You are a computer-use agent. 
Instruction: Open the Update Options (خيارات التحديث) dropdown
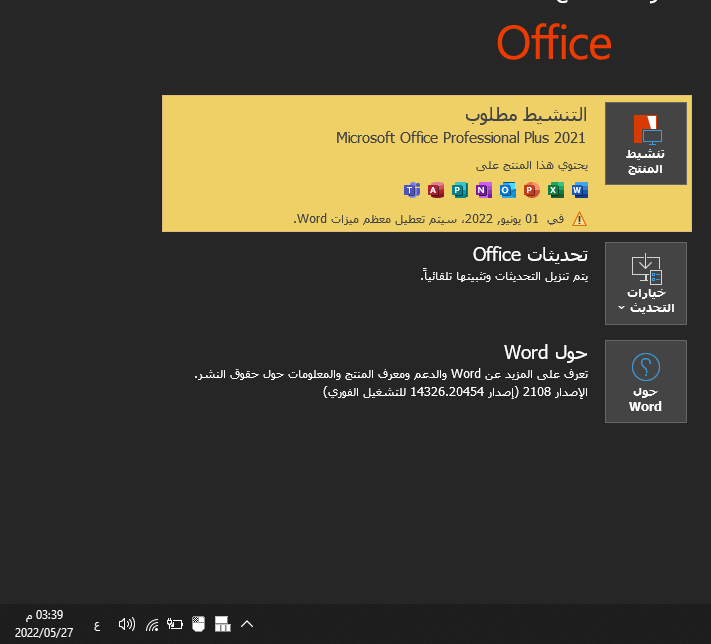click(645, 283)
